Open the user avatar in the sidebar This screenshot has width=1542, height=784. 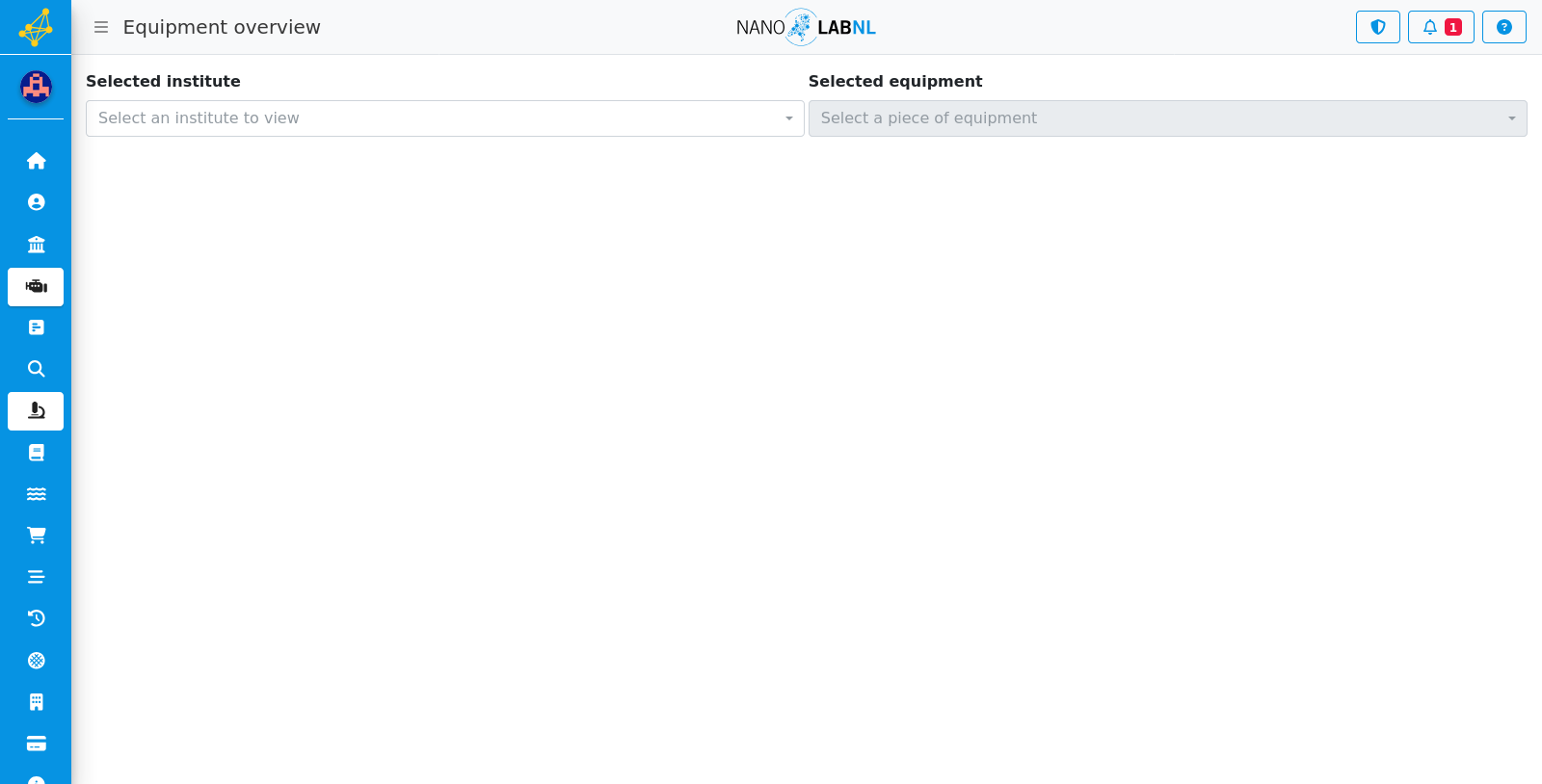[36, 87]
